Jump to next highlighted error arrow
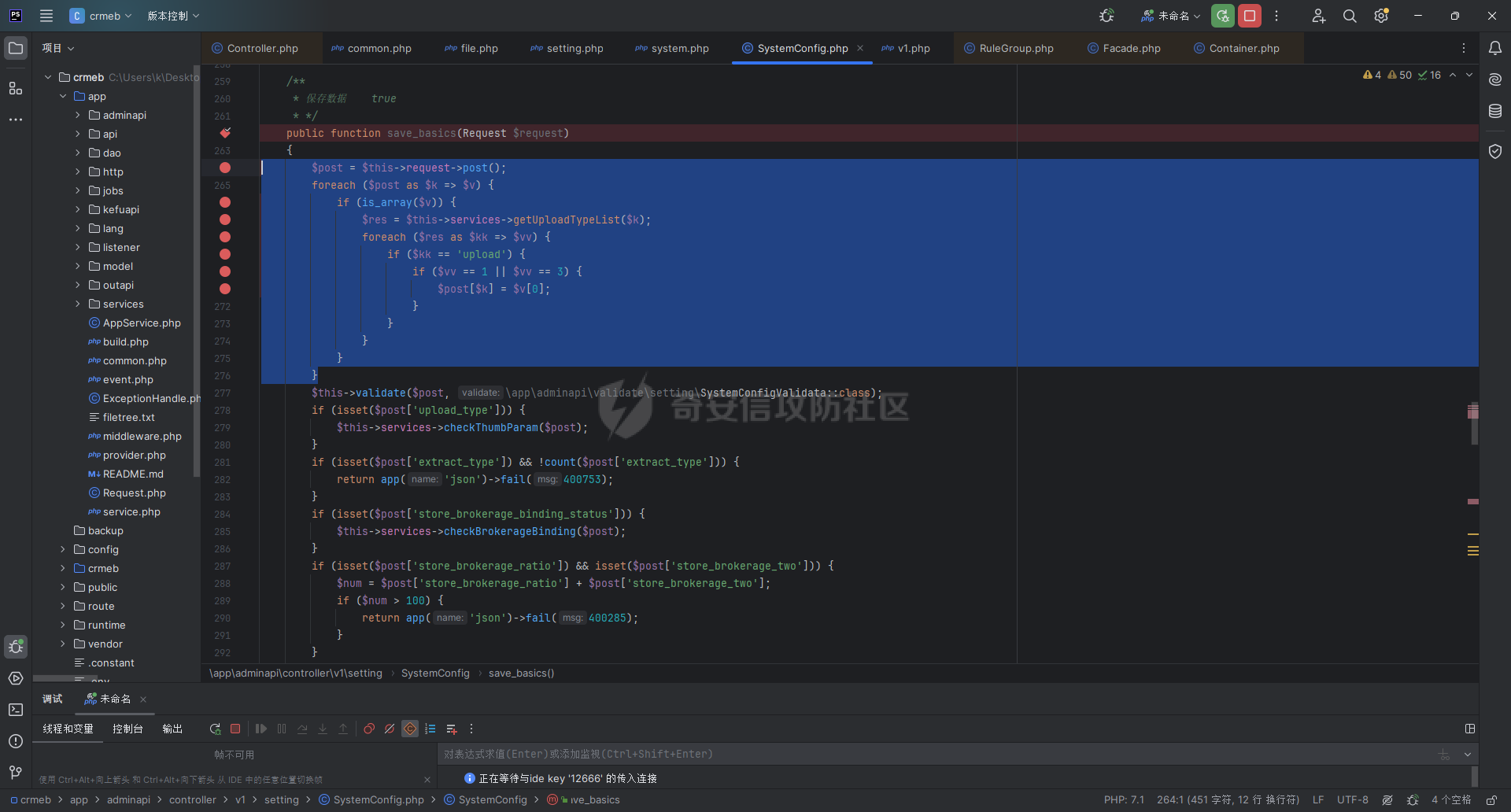 1469,75
